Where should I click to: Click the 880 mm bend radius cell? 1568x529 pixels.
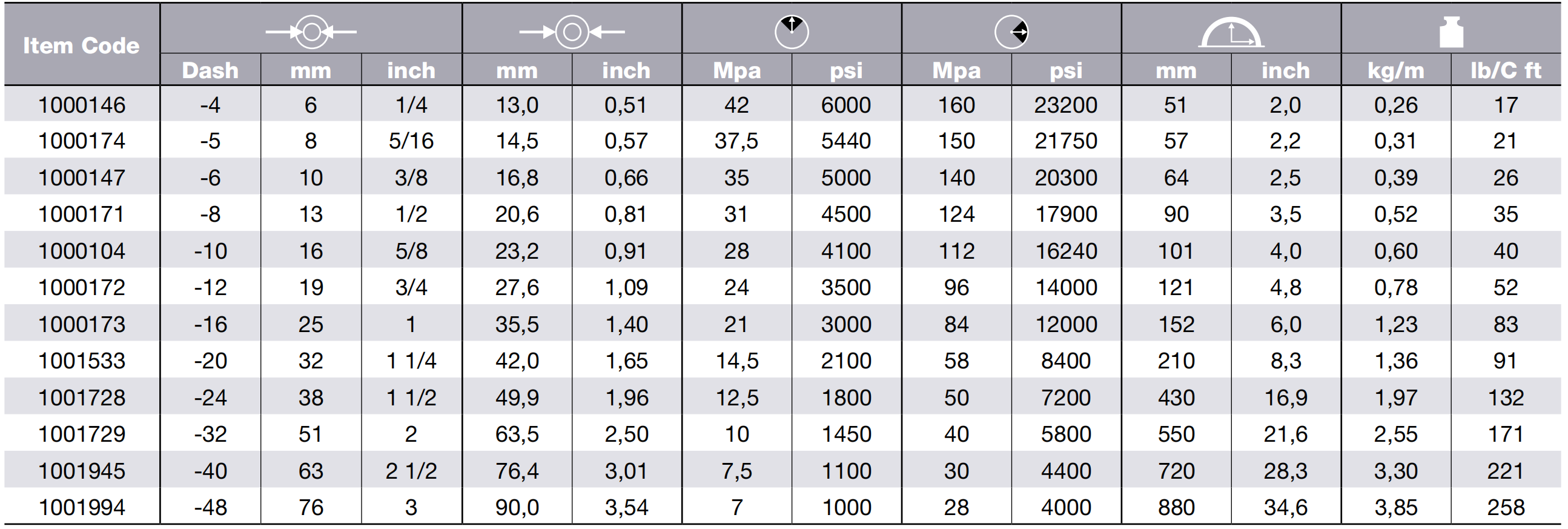click(x=1176, y=507)
